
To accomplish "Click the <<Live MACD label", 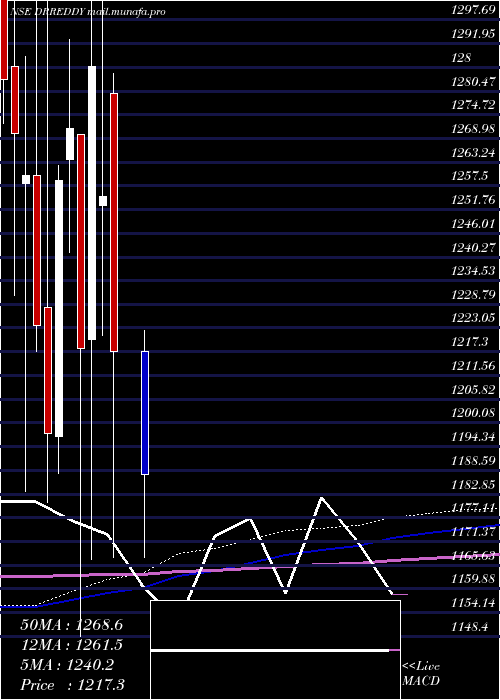I will 421,674.
